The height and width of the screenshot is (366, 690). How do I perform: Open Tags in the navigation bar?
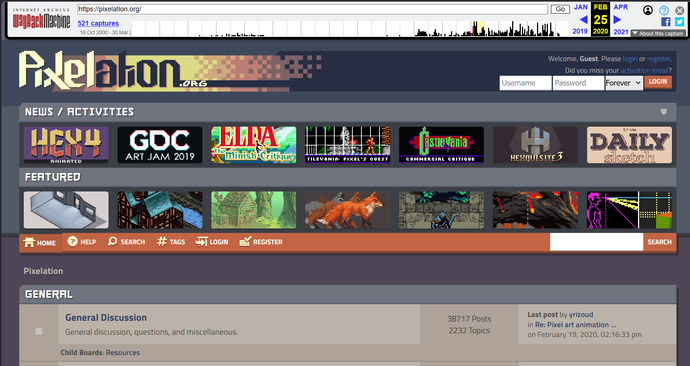[171, 242]
